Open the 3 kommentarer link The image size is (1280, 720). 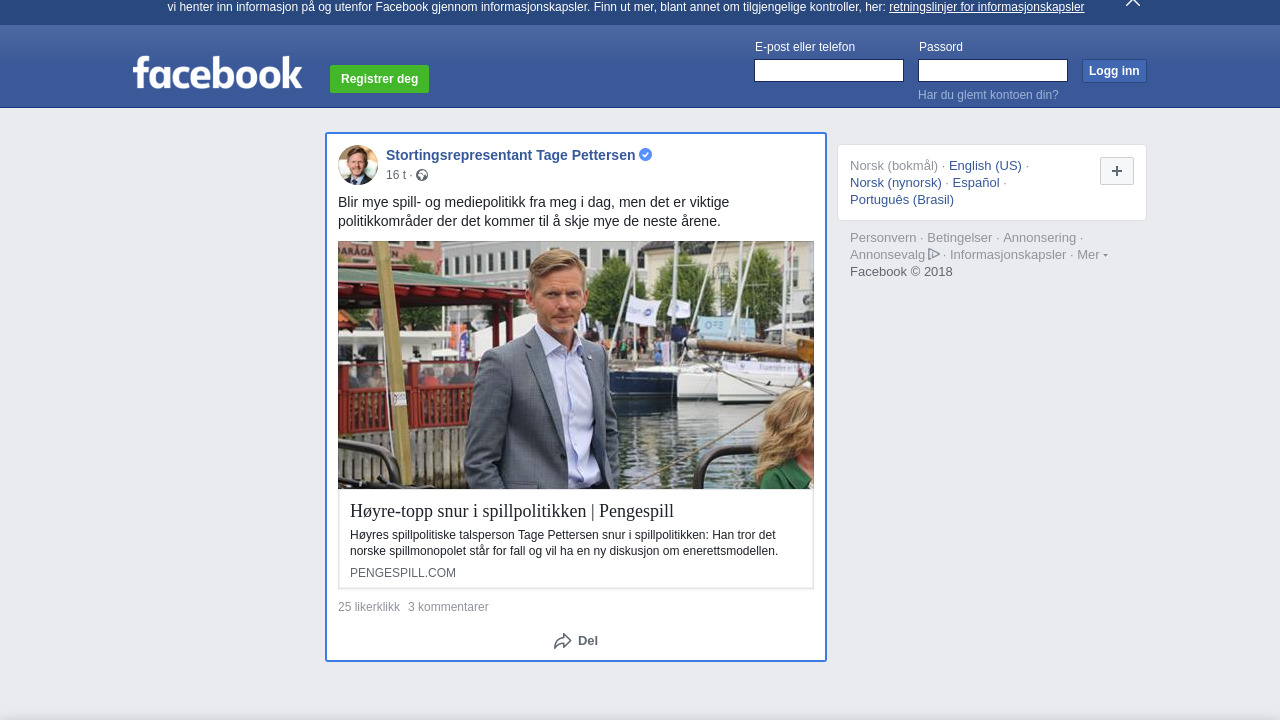tap(448, 607)
